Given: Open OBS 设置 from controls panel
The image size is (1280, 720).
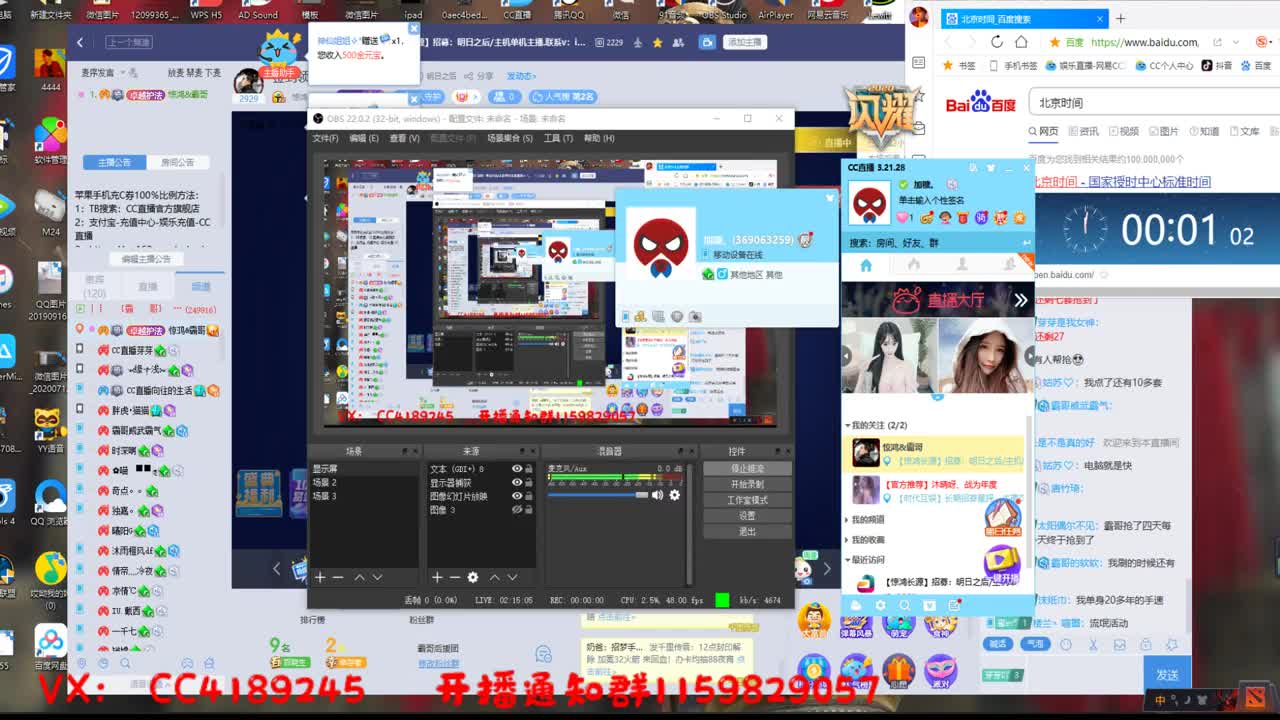Looking at the screenshot, I should (747, 516).
